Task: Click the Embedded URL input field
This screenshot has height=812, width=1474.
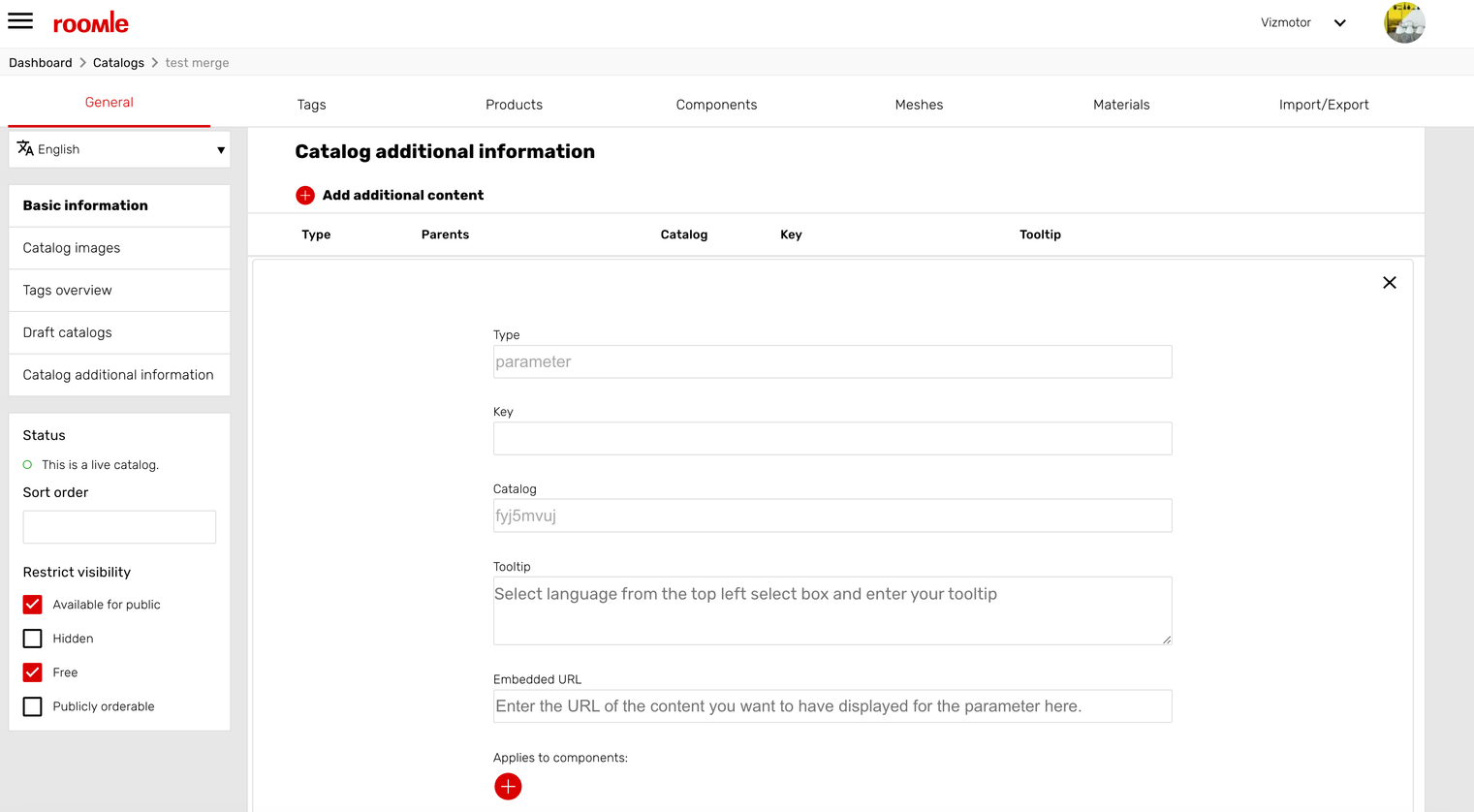Action: pyautogui.click(x=831, y=706)
